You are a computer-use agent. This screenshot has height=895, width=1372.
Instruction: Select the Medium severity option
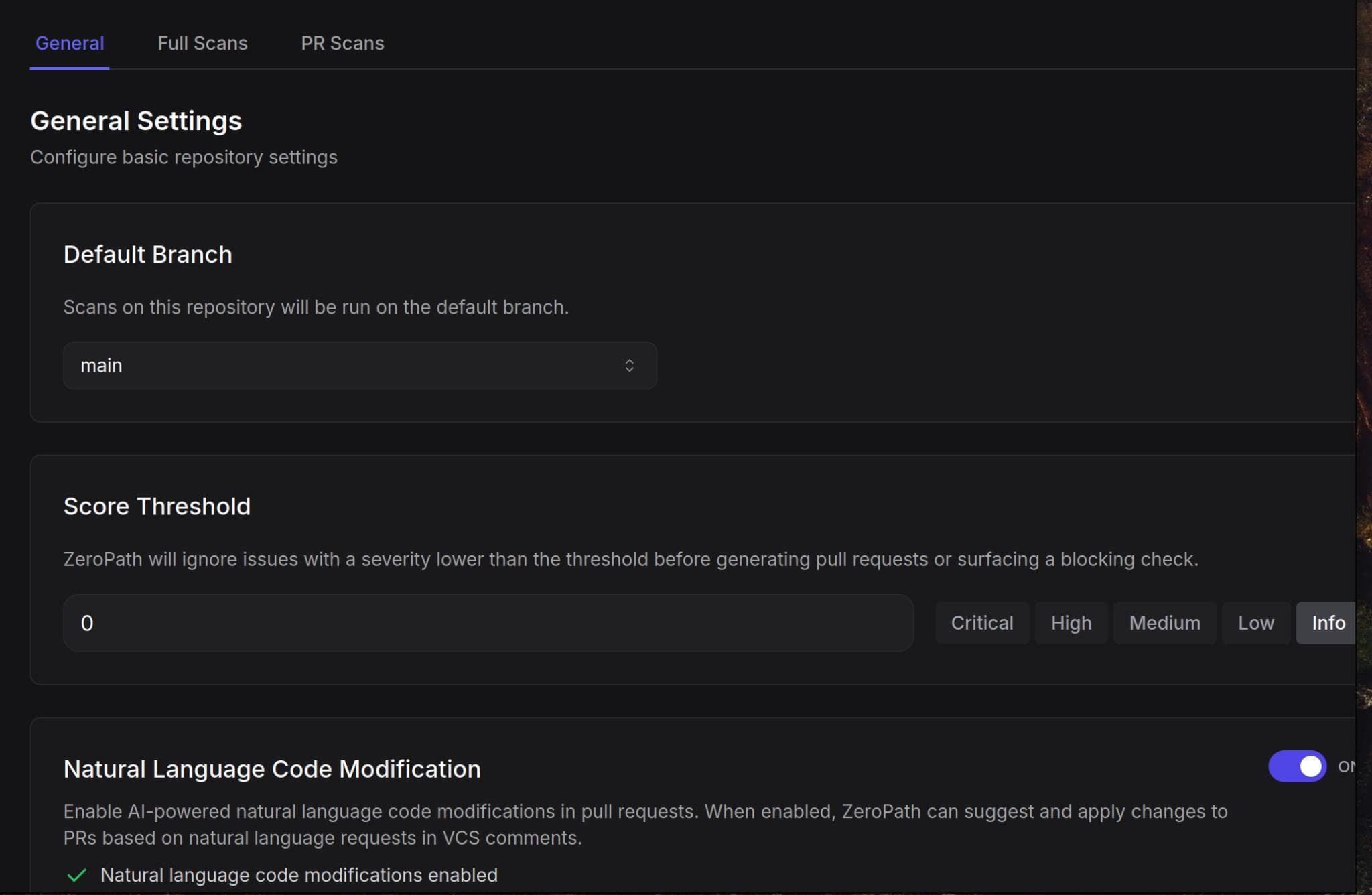pyautogui.click(x=1164, y=623)
